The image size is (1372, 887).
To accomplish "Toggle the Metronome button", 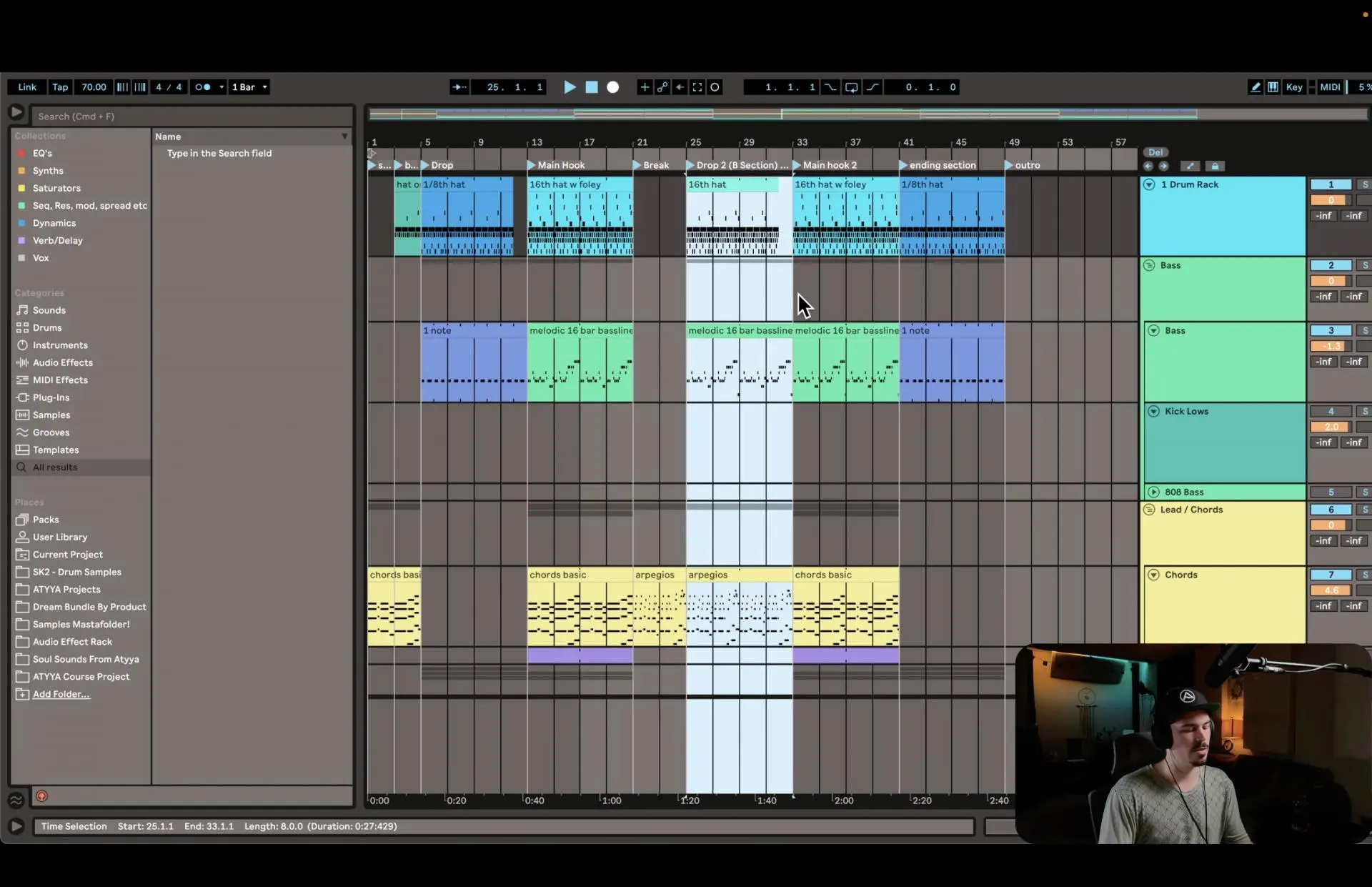I will [x=203, y=87].
